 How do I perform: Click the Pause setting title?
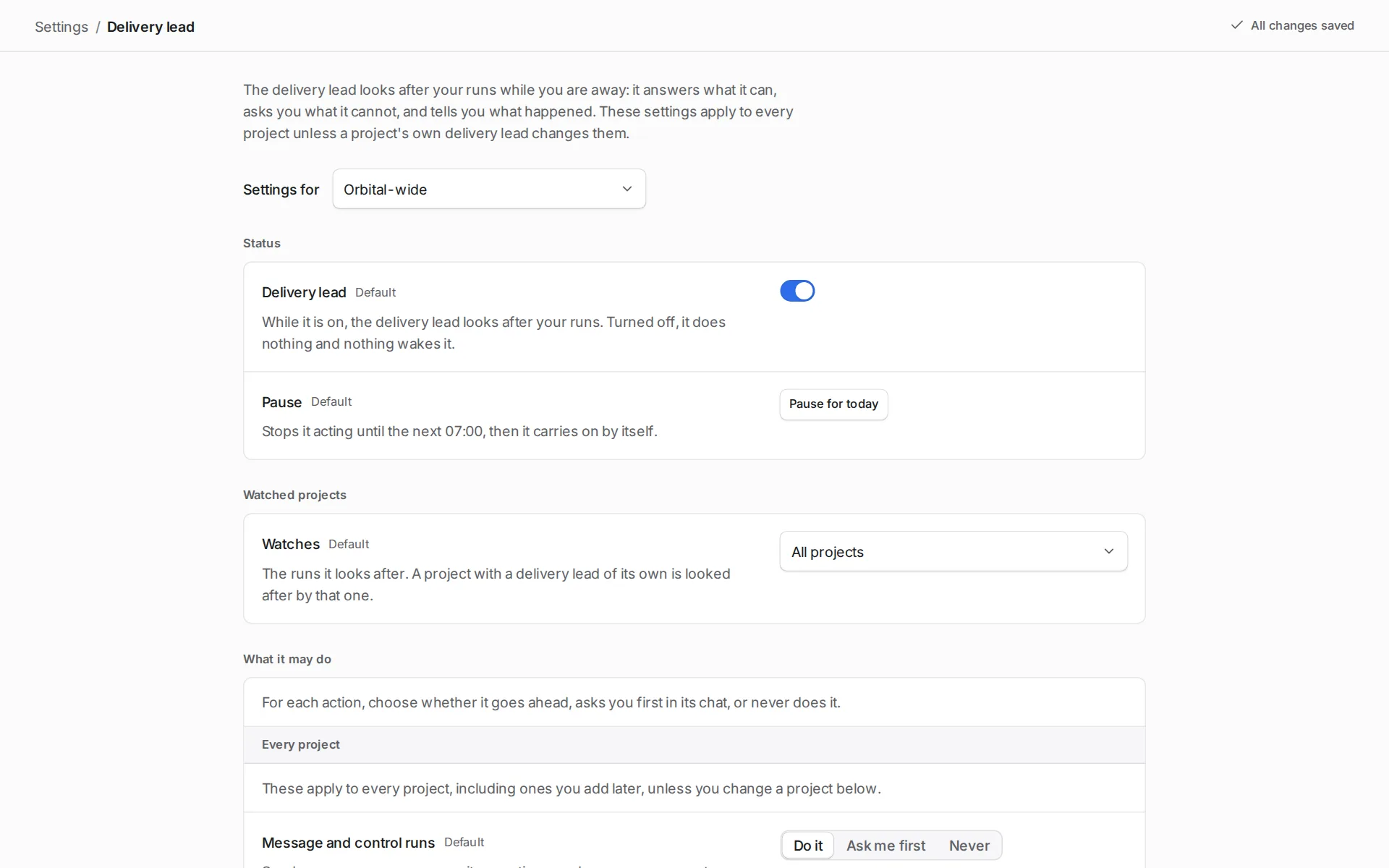[281, 402]
